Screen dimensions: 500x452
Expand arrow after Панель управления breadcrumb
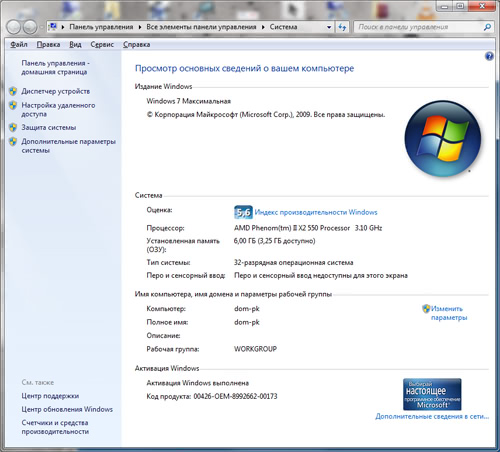(x=140, y=27)
